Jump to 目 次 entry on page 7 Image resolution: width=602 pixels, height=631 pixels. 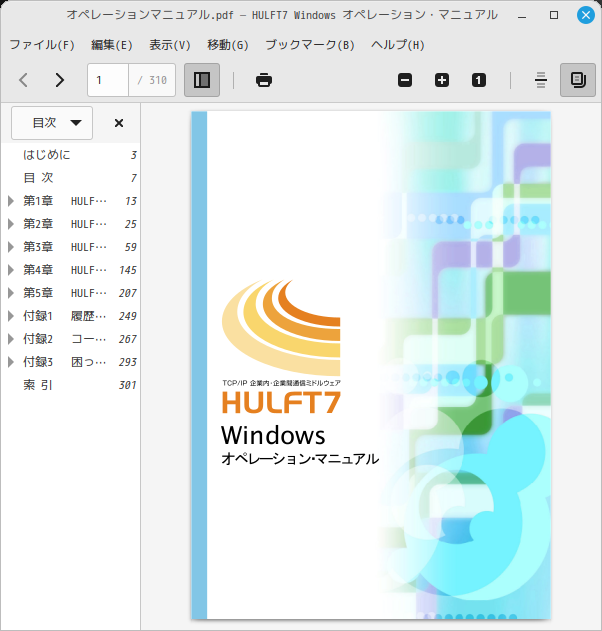point(70,178)
